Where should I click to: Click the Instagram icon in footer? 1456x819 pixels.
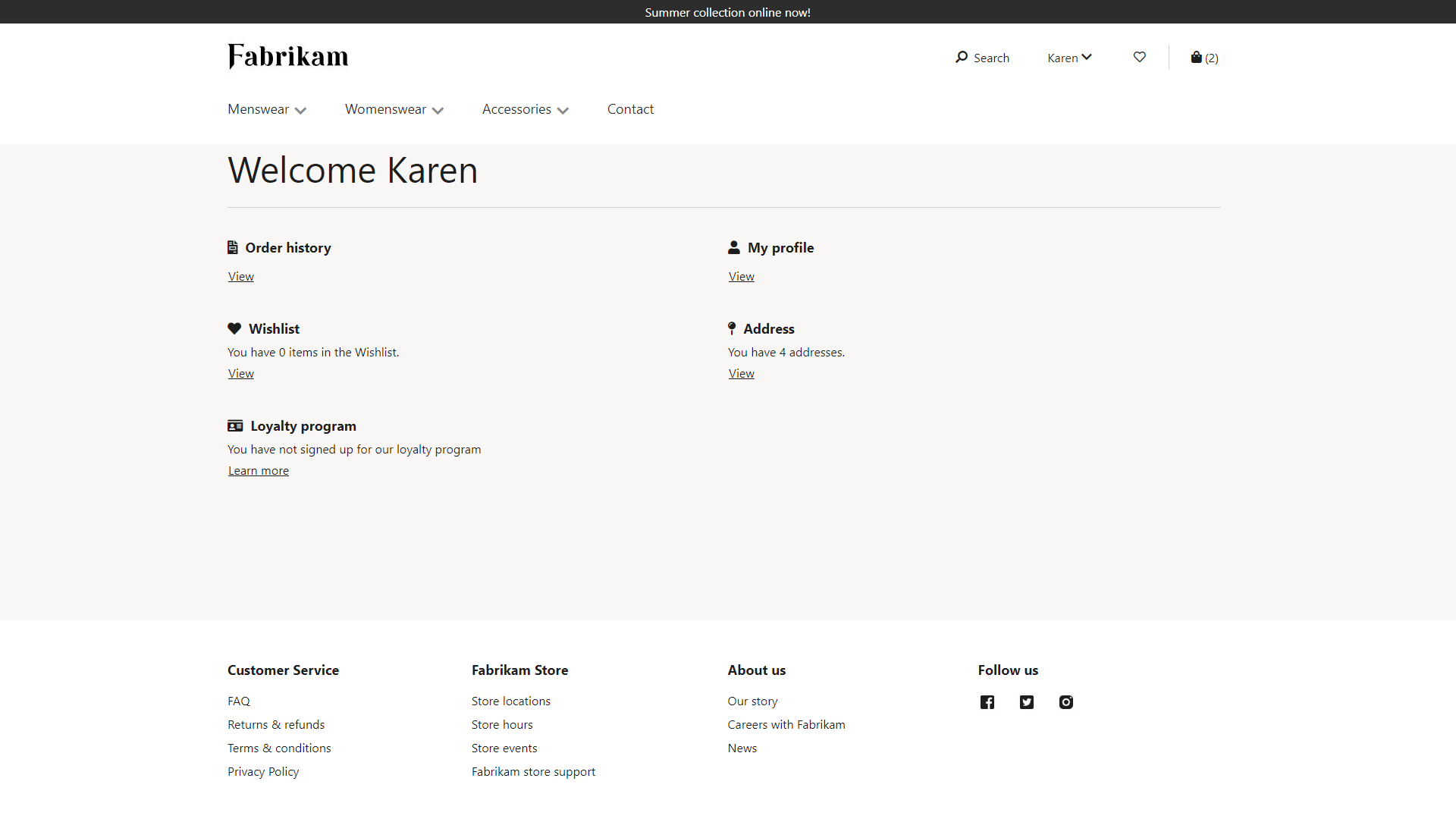point(1066,701)
